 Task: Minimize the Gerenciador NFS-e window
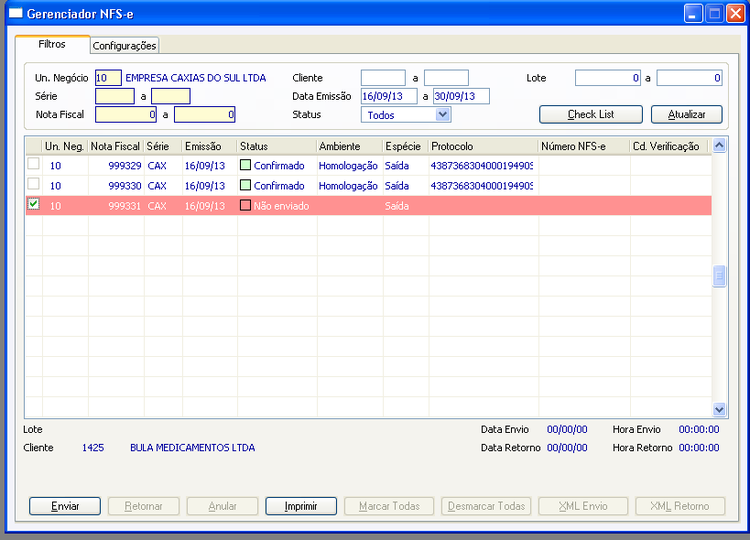click(x=693, y=13)
